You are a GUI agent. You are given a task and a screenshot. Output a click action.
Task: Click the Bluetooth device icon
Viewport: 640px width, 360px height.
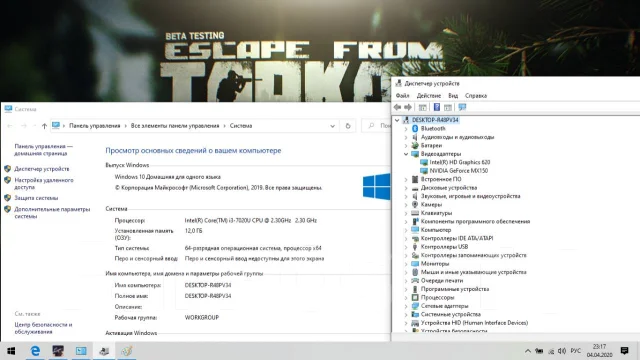tap(415, 129)
